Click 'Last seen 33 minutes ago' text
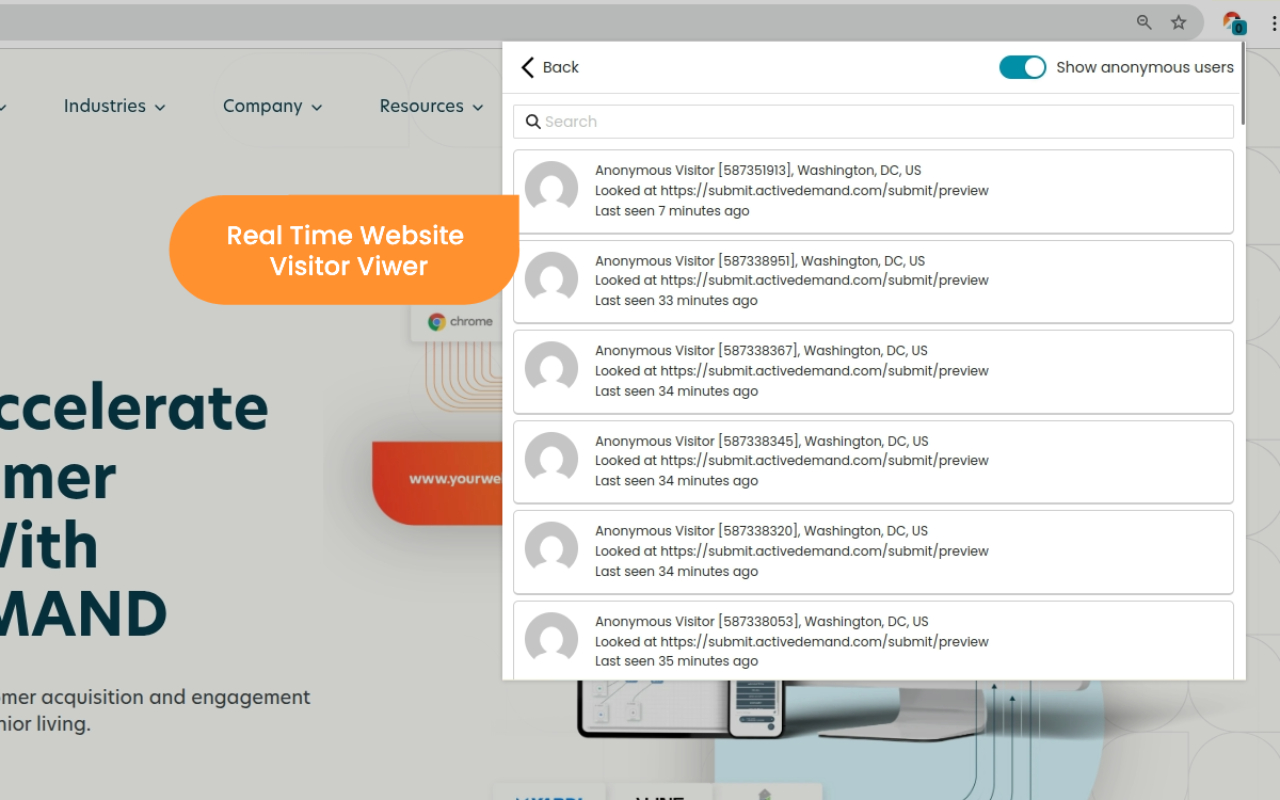 (x=676, y=301)
